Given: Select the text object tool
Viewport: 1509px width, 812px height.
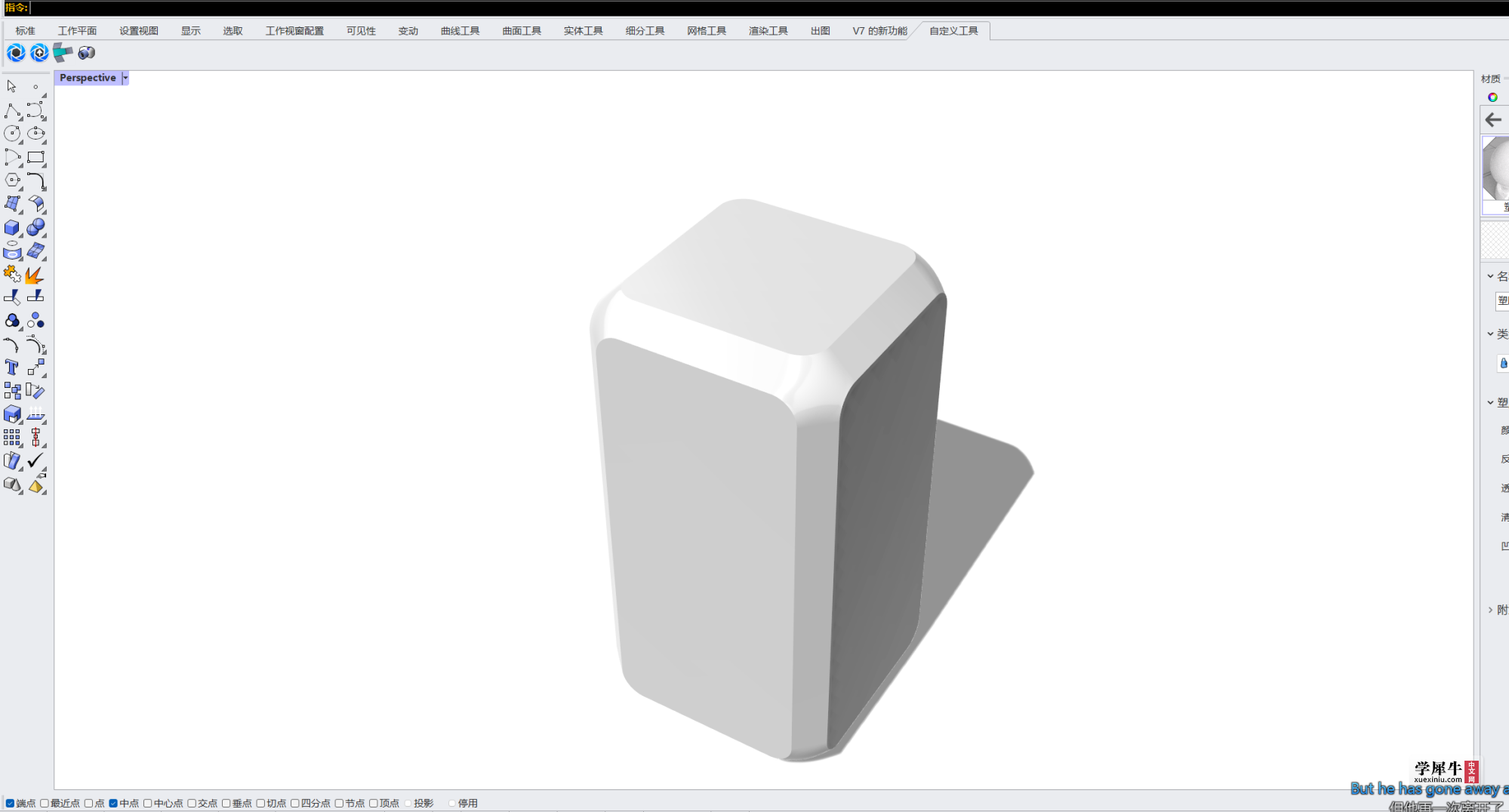Looking at the screenshot, I should click(x=12, y=368).
